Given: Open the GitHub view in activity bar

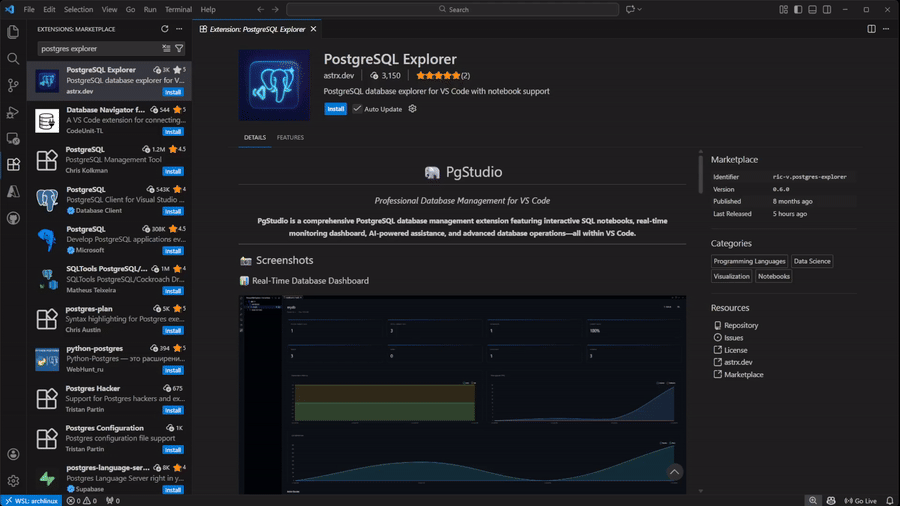Looking at the screenshot, I should [x=13, y=218].
